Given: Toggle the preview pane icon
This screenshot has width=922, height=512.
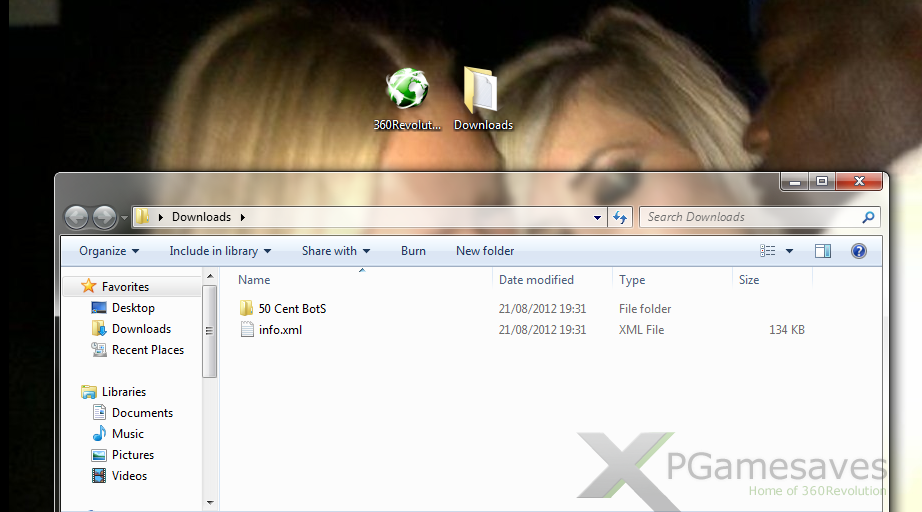Looking at the screenshot, I should (823, 251).
